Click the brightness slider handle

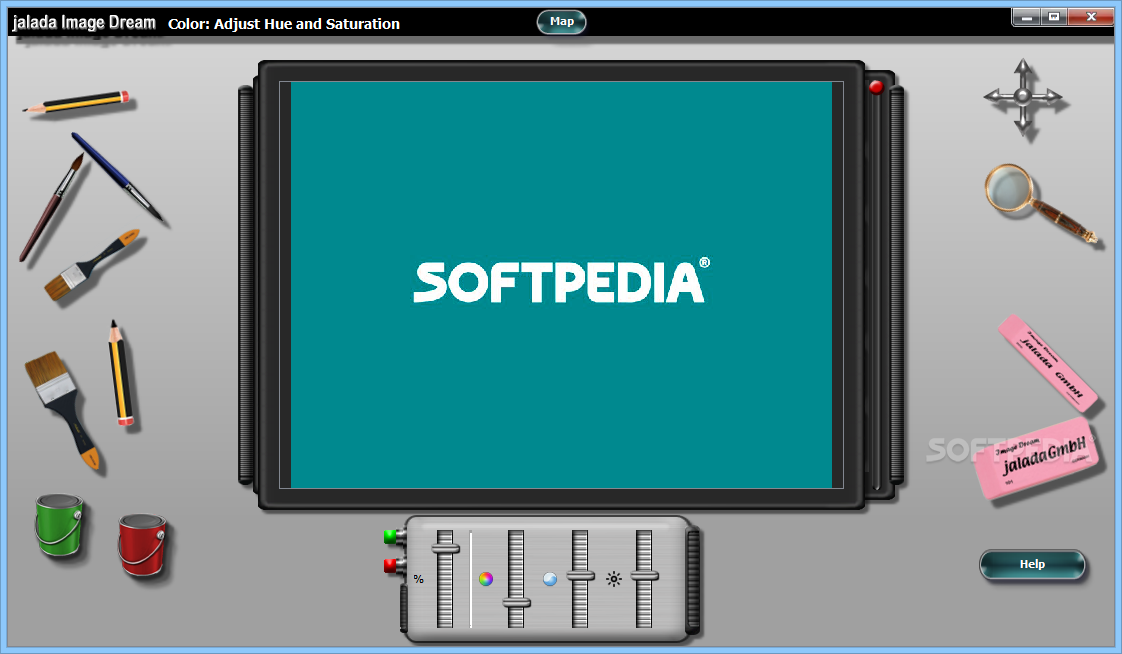[x=644, y=575]
